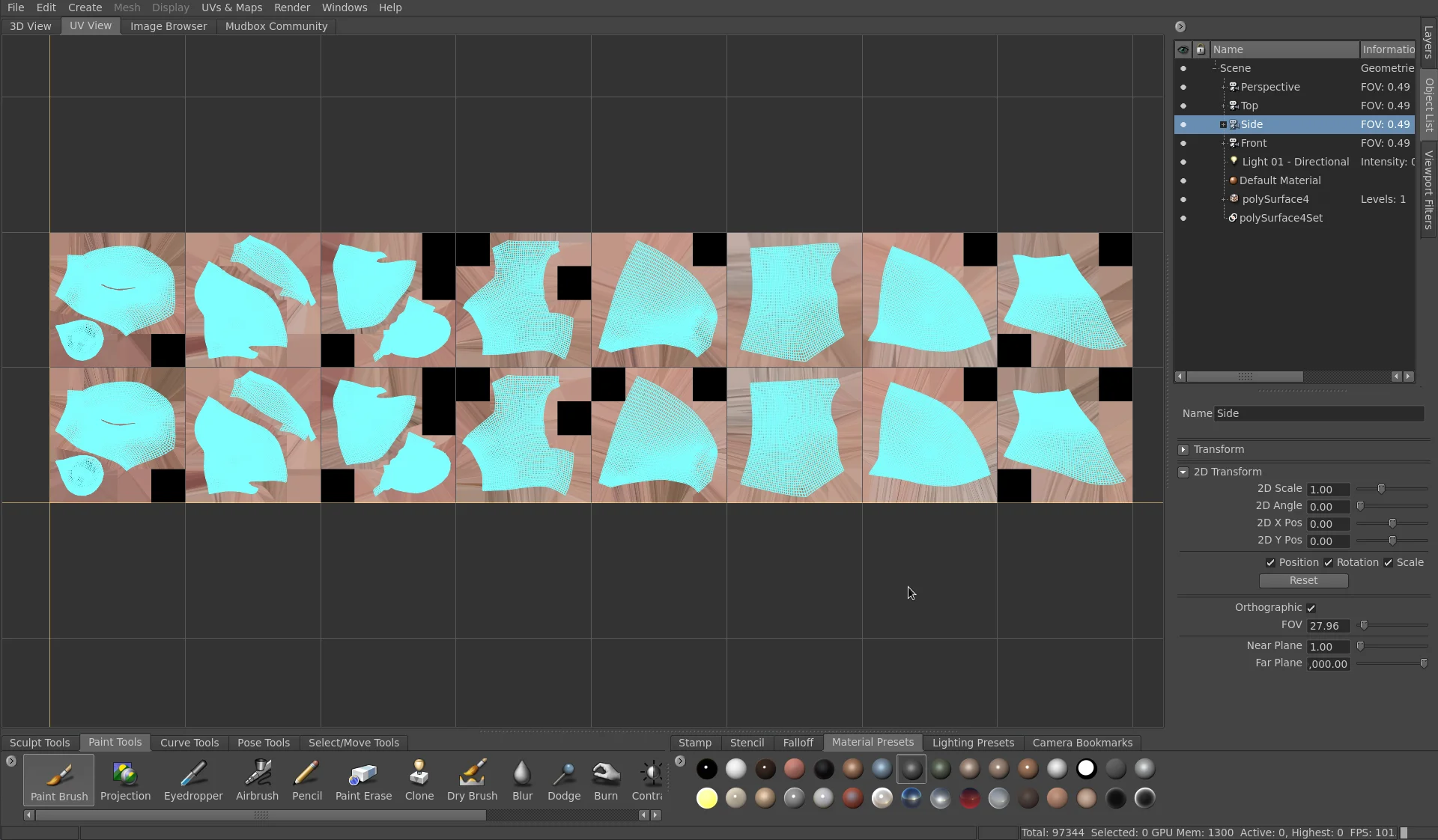The width and height of the screenshot is (1438, 840).
Task: Expand the Perspective camera tree node
Action: coord(1223,87)
